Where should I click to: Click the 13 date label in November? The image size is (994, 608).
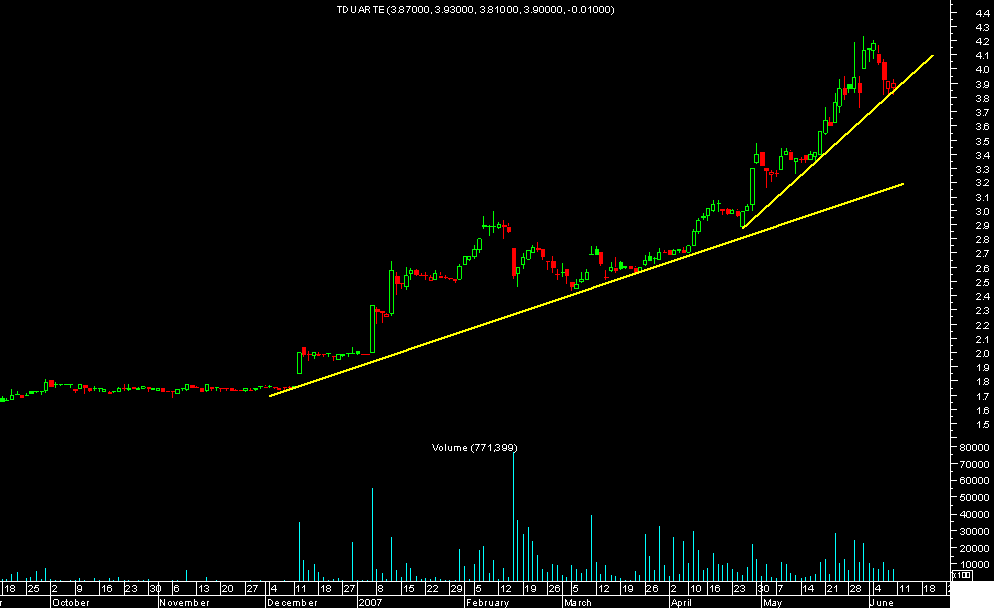(x=203, y=589)
